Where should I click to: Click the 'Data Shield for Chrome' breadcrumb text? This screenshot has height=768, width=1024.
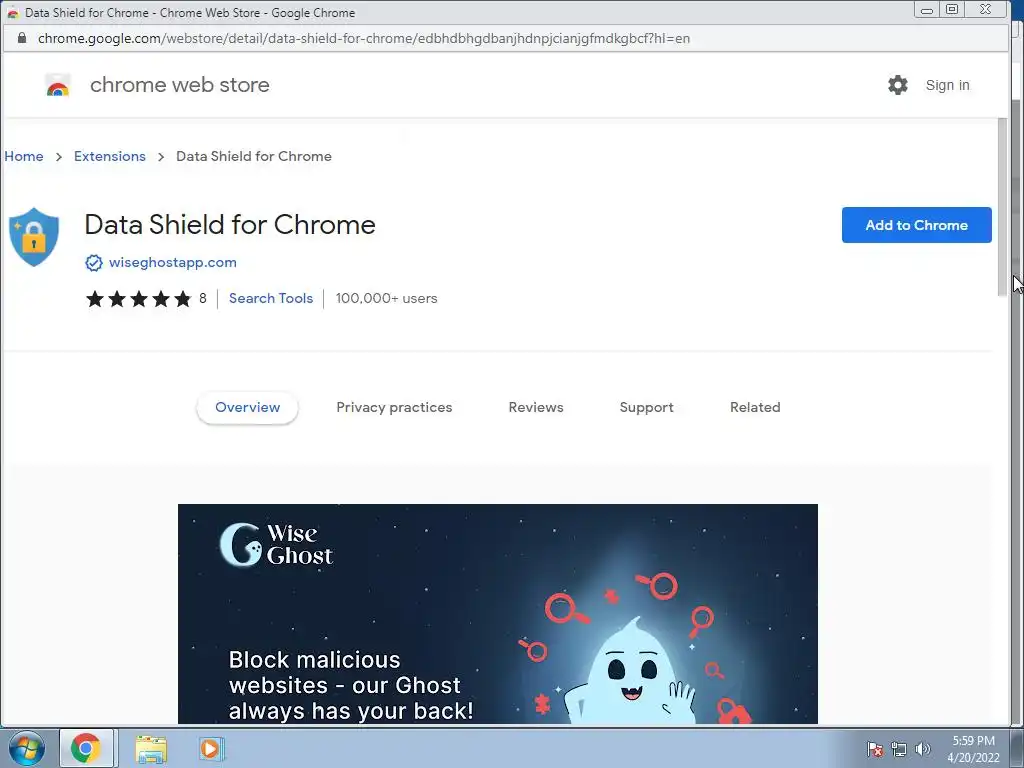254,156
